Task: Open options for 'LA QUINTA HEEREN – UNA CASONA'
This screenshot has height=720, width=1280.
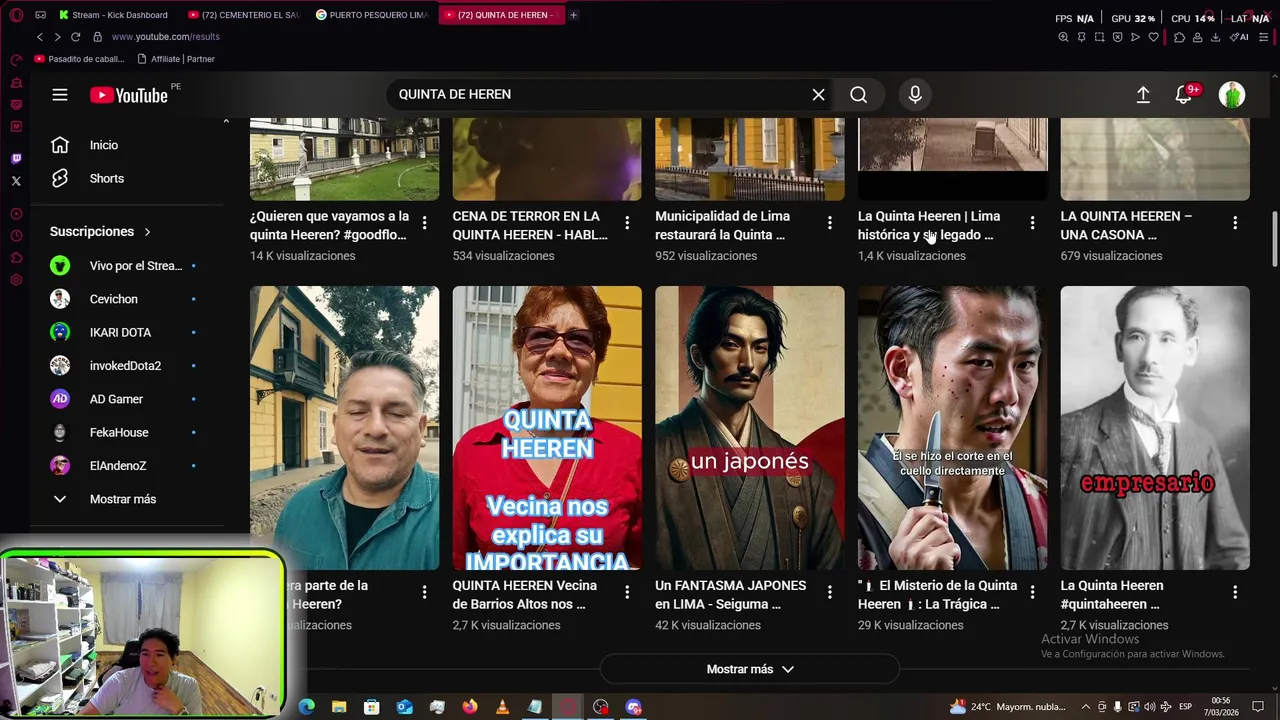Action: (1235, 222)
